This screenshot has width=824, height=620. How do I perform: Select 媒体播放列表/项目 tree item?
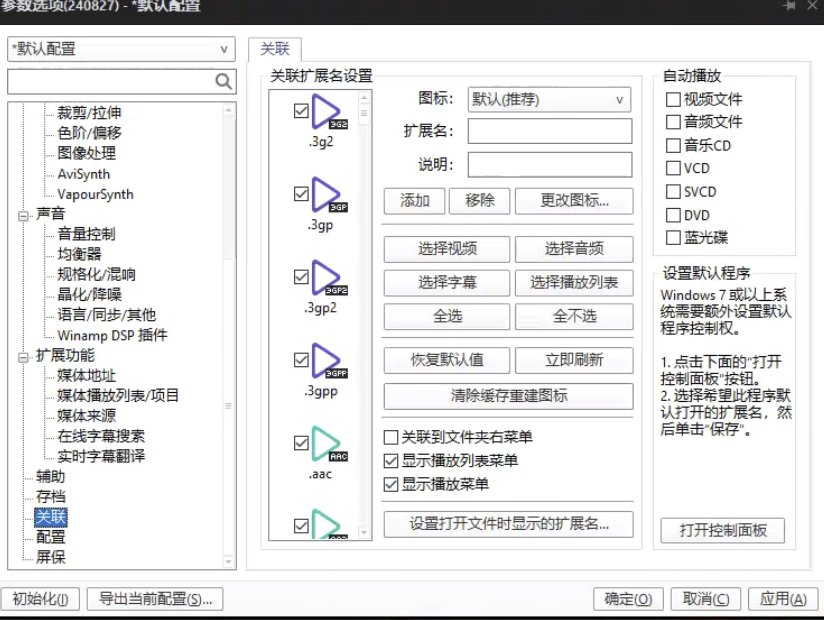[118, 395]
